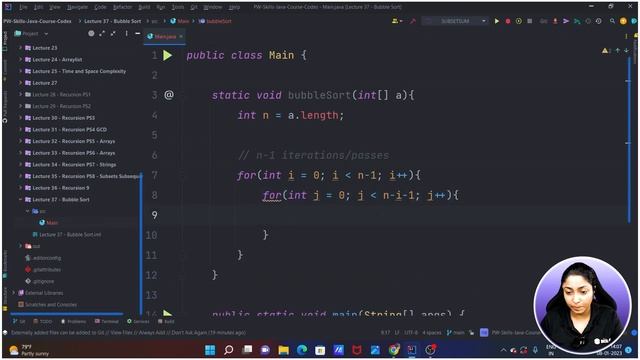Select Main file in project tree
Screen dimensions: 640x360
point(49,223)
